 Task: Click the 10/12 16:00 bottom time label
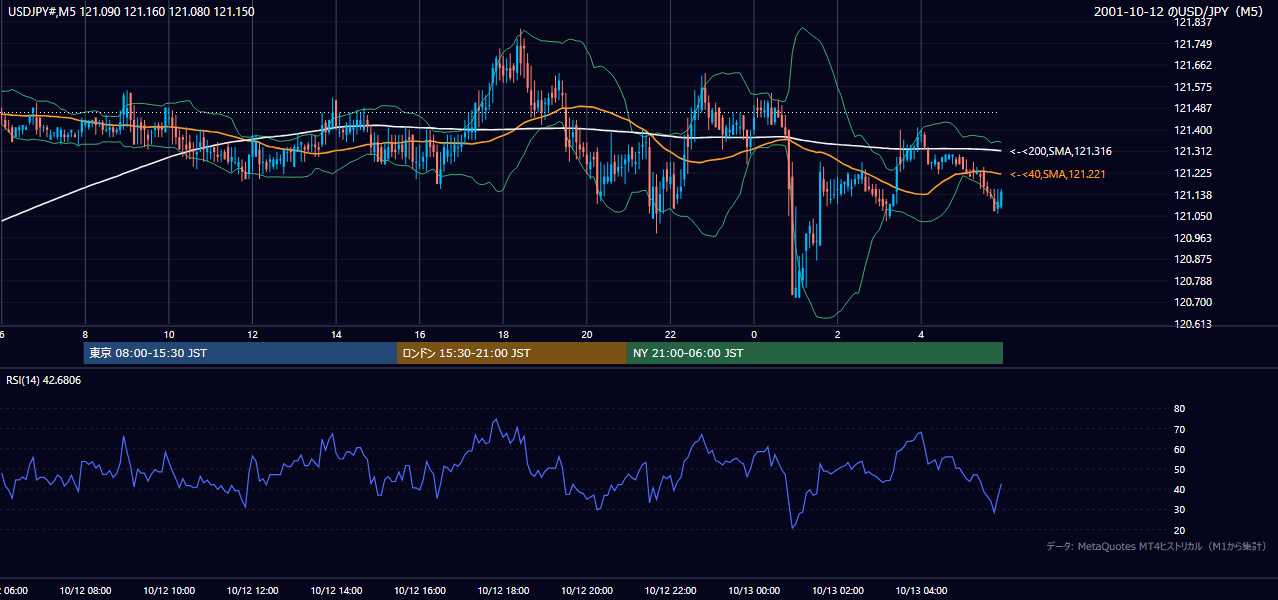[420, 590]
